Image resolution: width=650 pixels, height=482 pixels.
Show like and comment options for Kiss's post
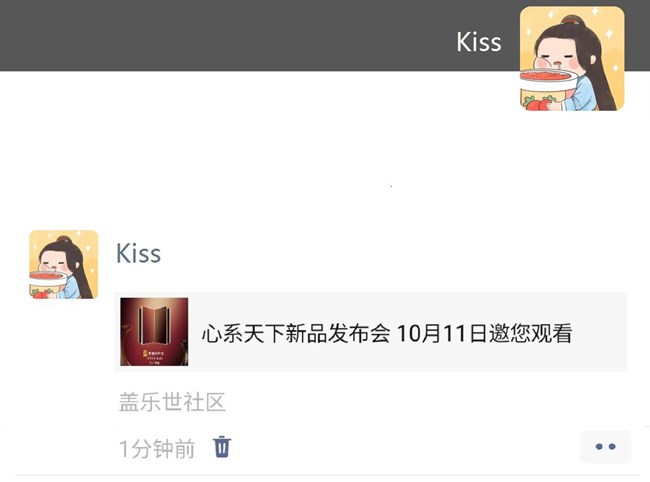click(x=605, y=446)
